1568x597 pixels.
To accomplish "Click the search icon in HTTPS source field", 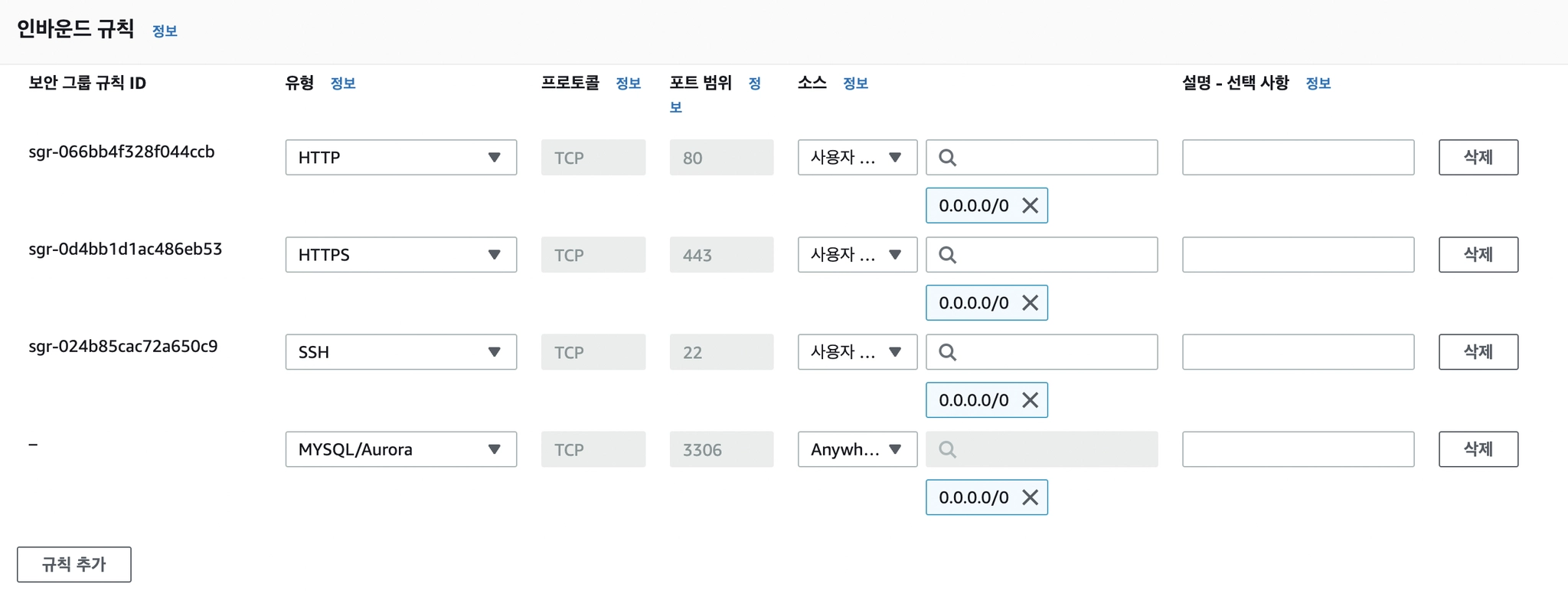I will pos(947,255).
